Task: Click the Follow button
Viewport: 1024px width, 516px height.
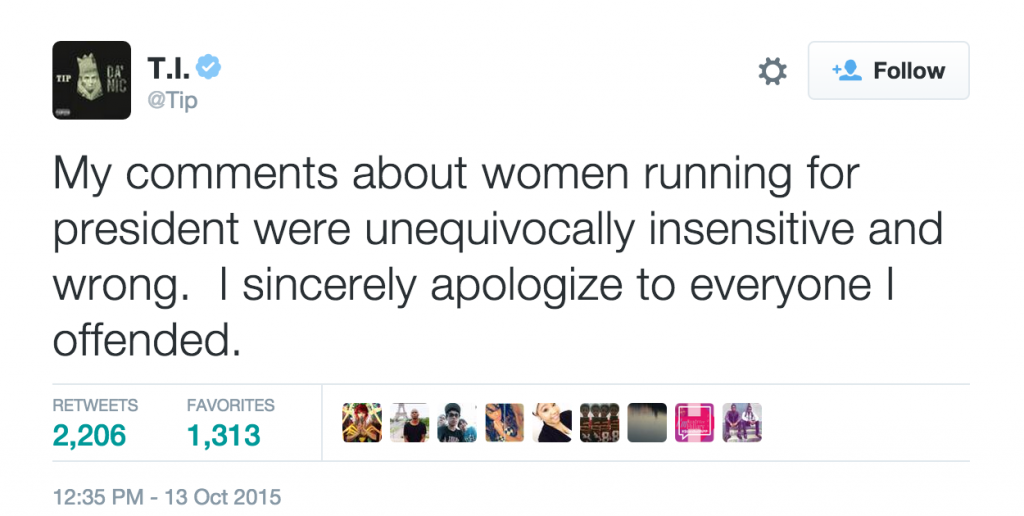Action: (888, 71)
